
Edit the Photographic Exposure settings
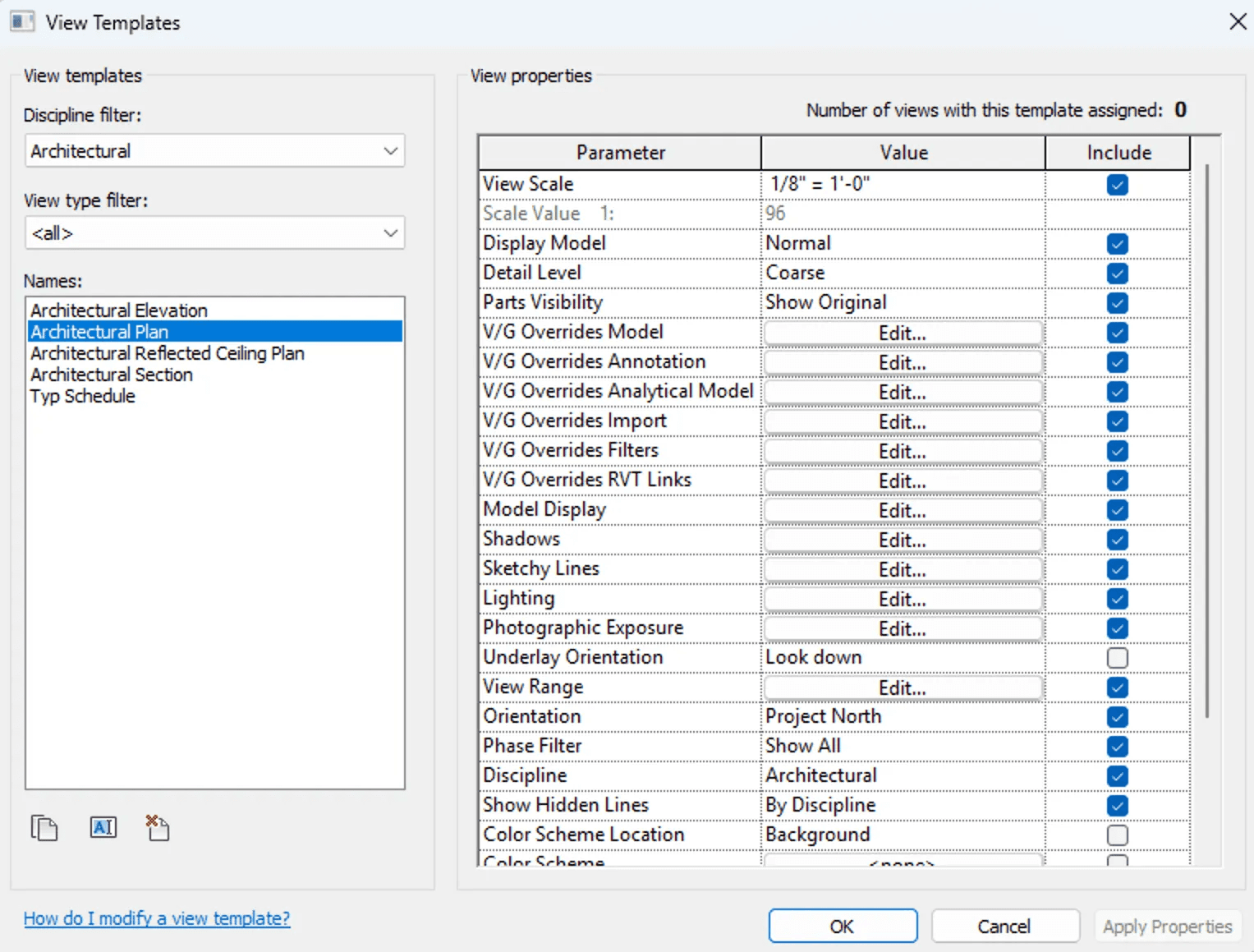(901, 628)
